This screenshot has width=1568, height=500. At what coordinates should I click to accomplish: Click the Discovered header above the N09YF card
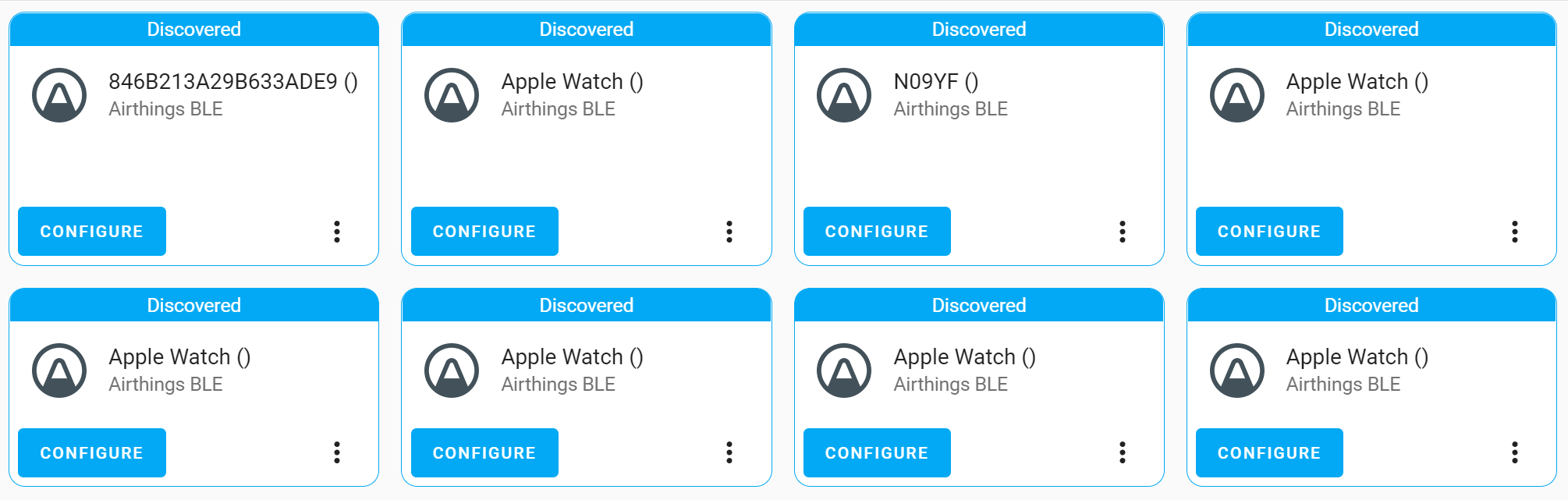(978, 29)
